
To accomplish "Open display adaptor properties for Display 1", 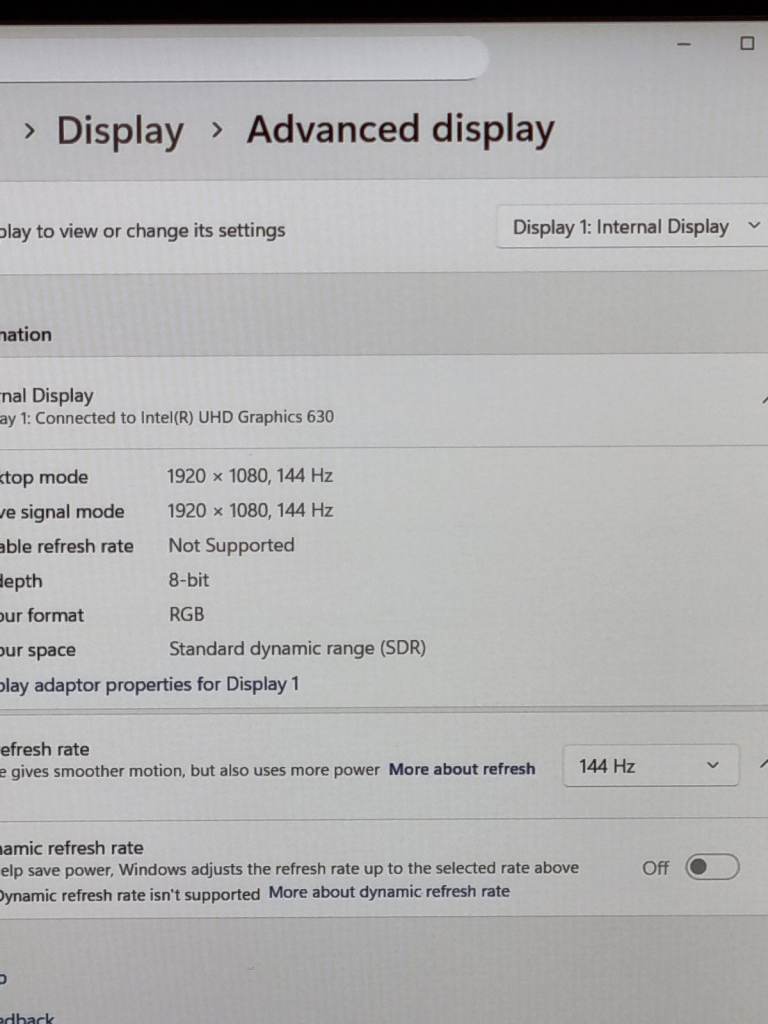I will (150, 684).
